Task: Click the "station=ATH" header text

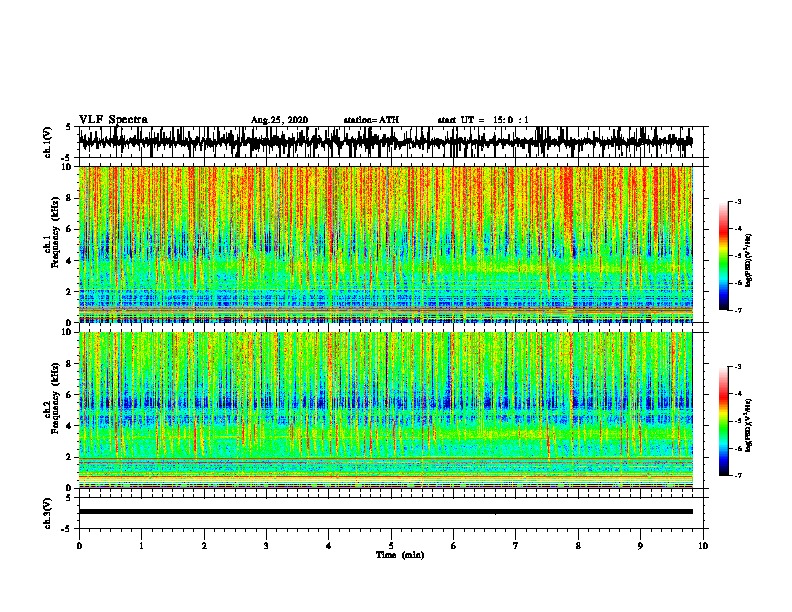Action: pyautogui.click(x=371, y=120)
